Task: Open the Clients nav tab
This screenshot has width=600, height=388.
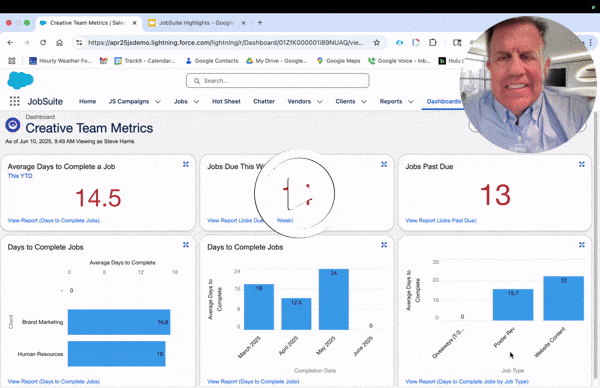Action: [x=345, y=101]
